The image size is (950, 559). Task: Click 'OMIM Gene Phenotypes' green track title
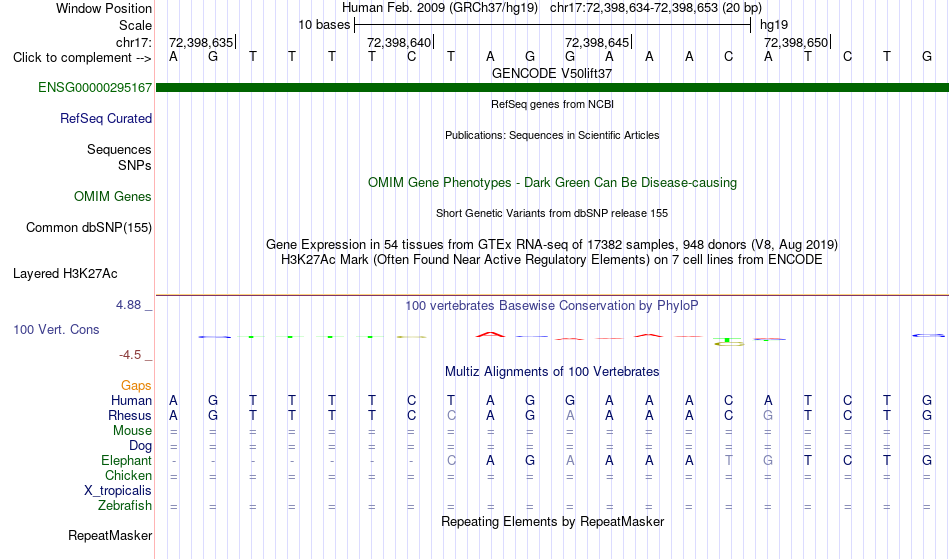pyautogui.click(x=552, y=182)
